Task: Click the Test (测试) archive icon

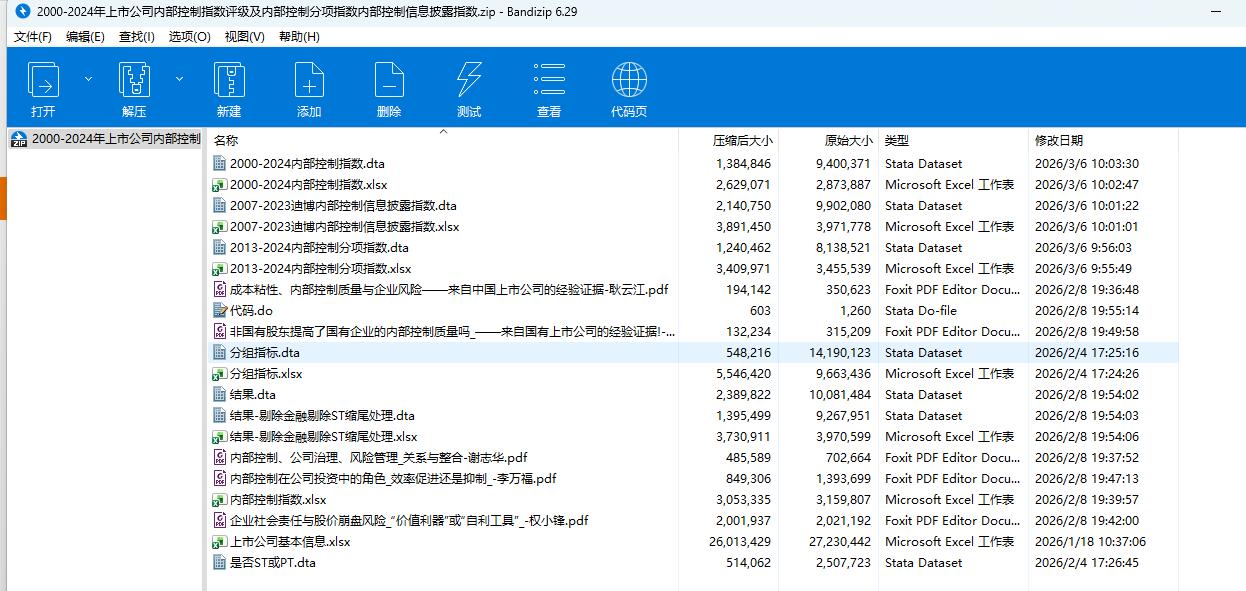Action: 469,81
